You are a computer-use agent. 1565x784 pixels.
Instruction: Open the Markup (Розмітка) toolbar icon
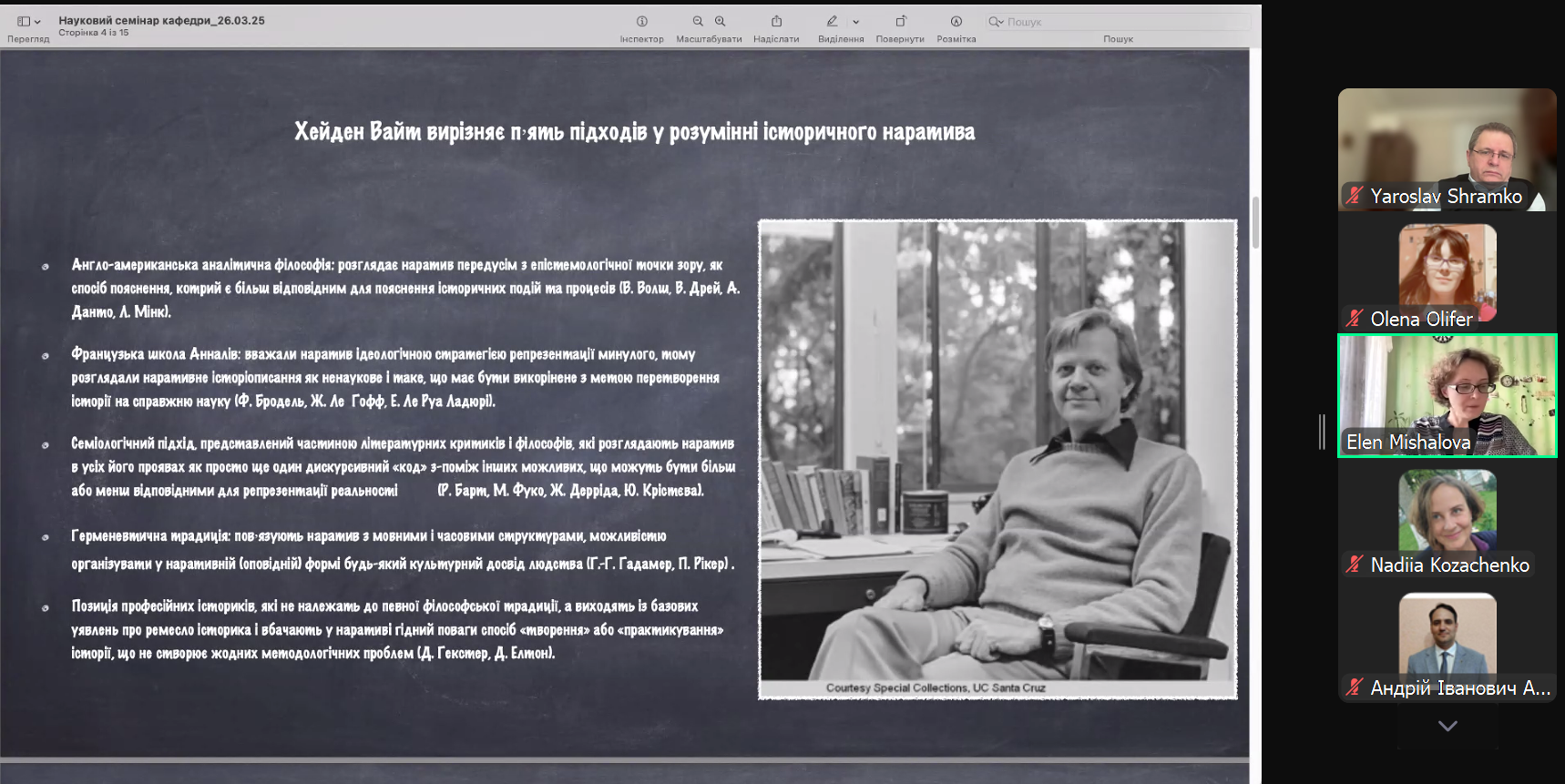[956, 21]
